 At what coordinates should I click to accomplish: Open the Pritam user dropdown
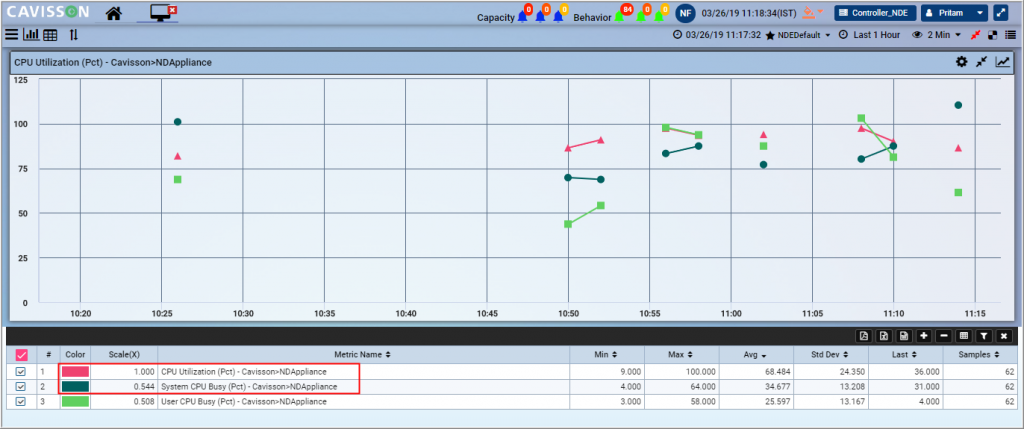(954, 13)
